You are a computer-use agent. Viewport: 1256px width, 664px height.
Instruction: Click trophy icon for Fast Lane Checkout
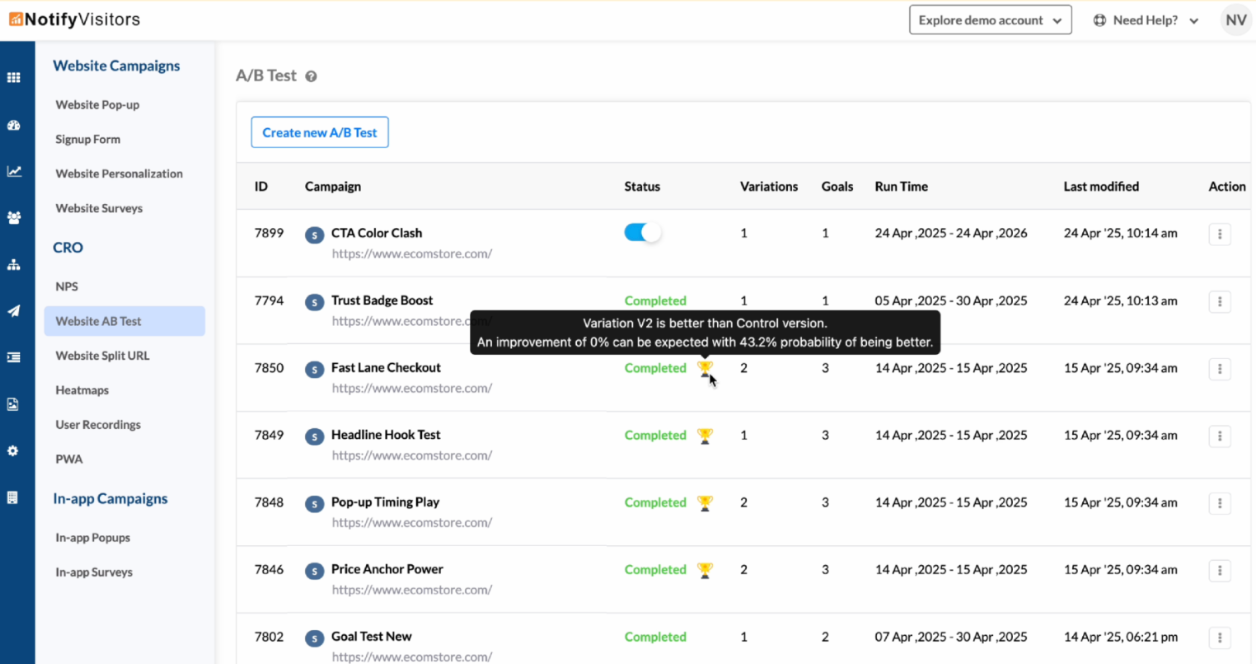point(705,368)
